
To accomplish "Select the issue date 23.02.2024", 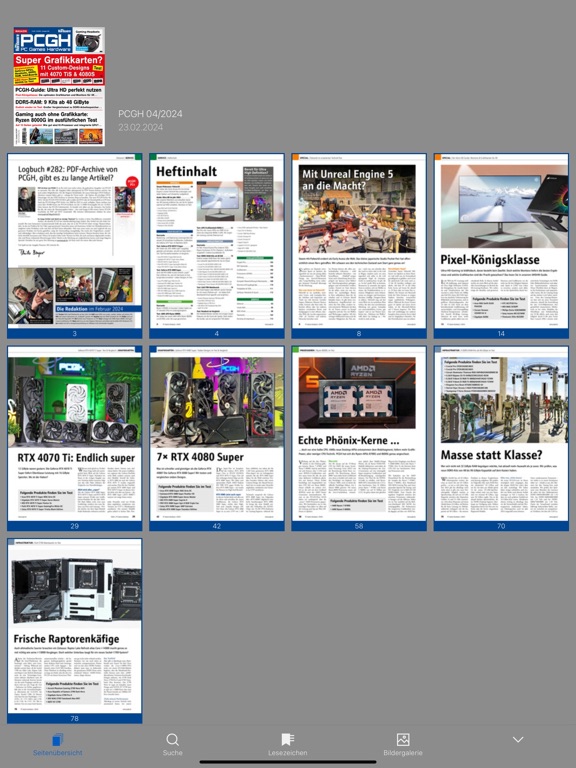I will (x=141, y=127).
